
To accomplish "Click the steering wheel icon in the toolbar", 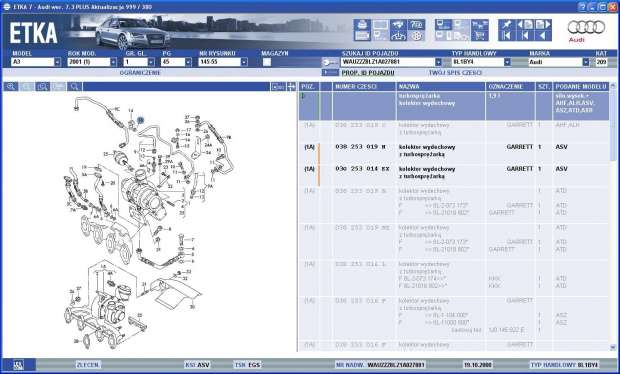I will point(416,36).
